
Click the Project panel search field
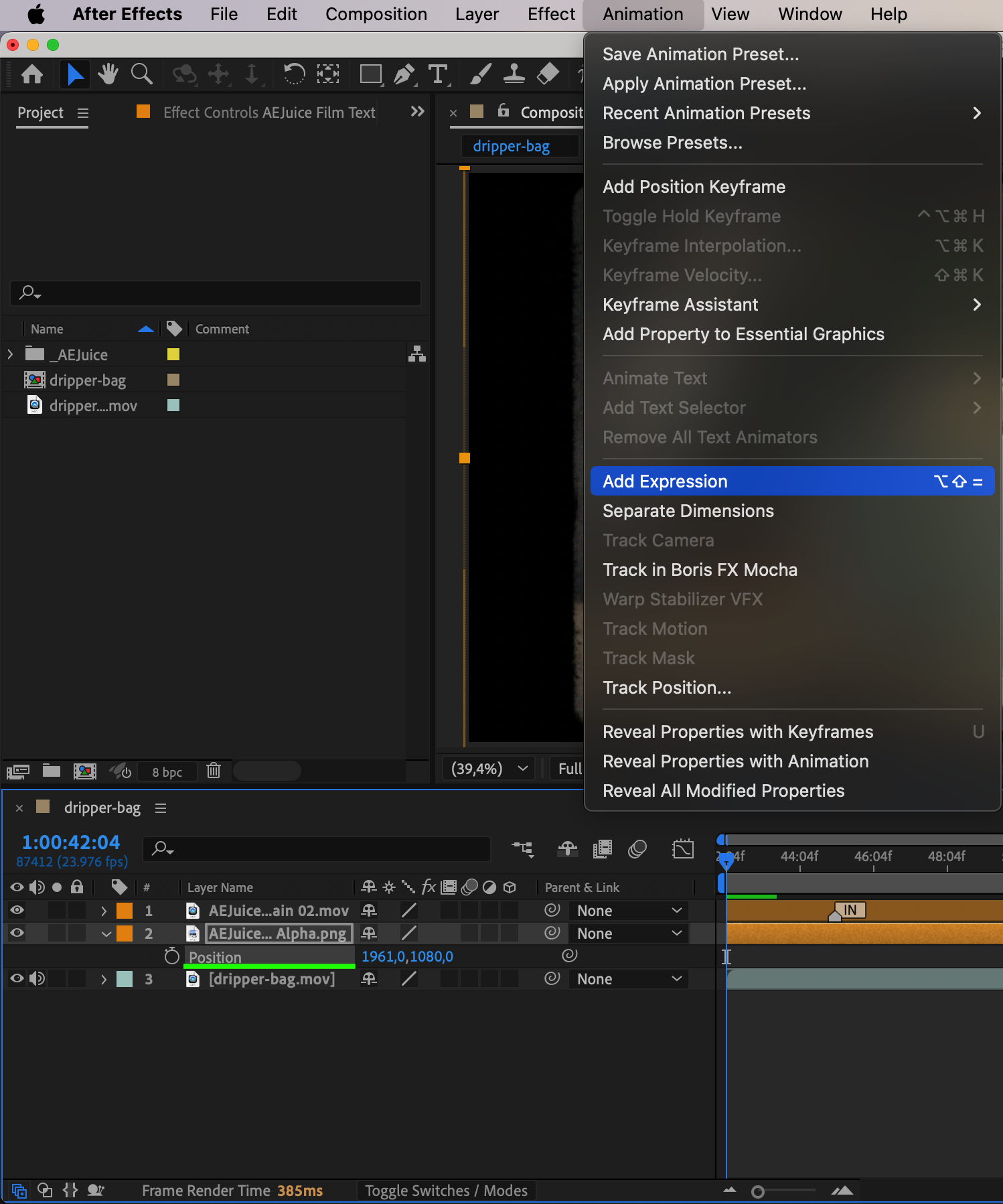[x=216, y=293]
